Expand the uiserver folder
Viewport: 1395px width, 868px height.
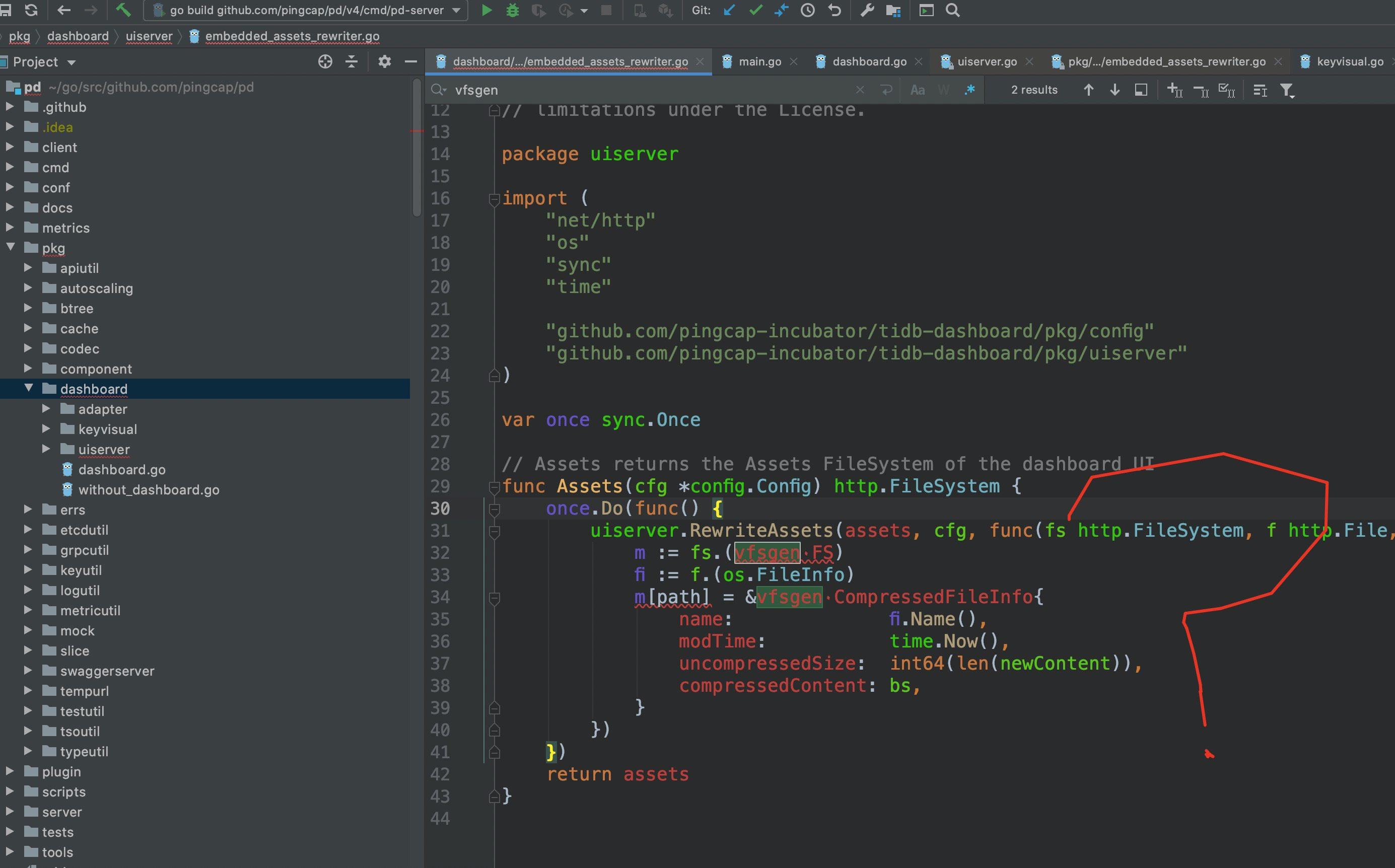click(46, 449)
